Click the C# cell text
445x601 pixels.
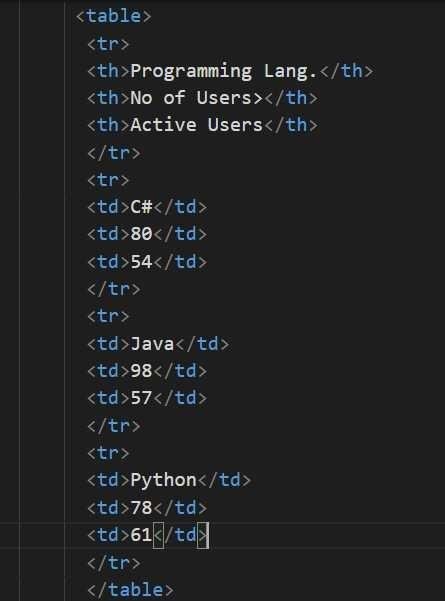pos(141,207)
